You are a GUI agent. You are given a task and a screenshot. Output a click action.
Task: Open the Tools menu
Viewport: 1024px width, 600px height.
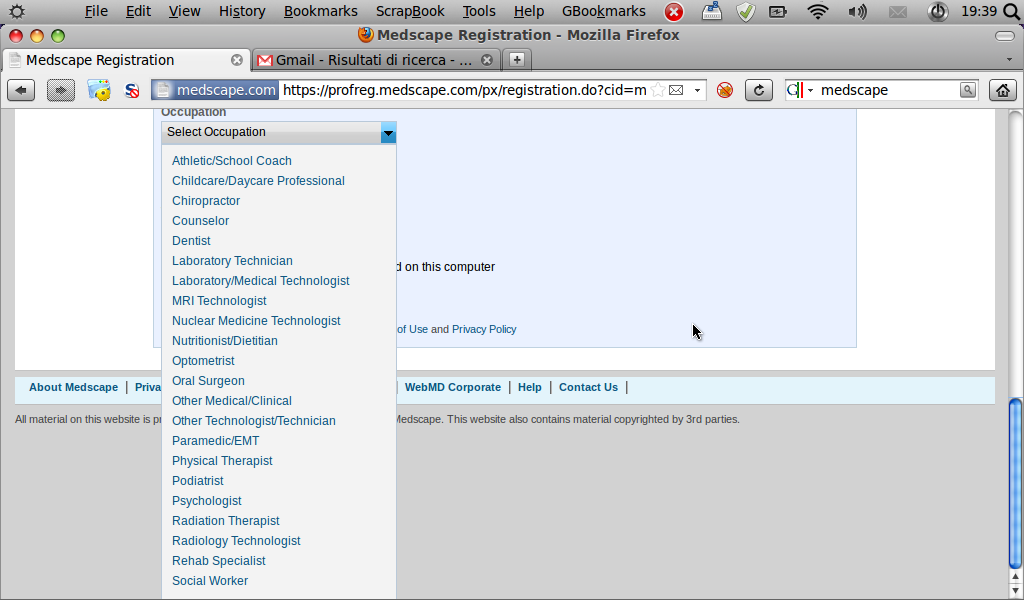(x=479, y=11)
